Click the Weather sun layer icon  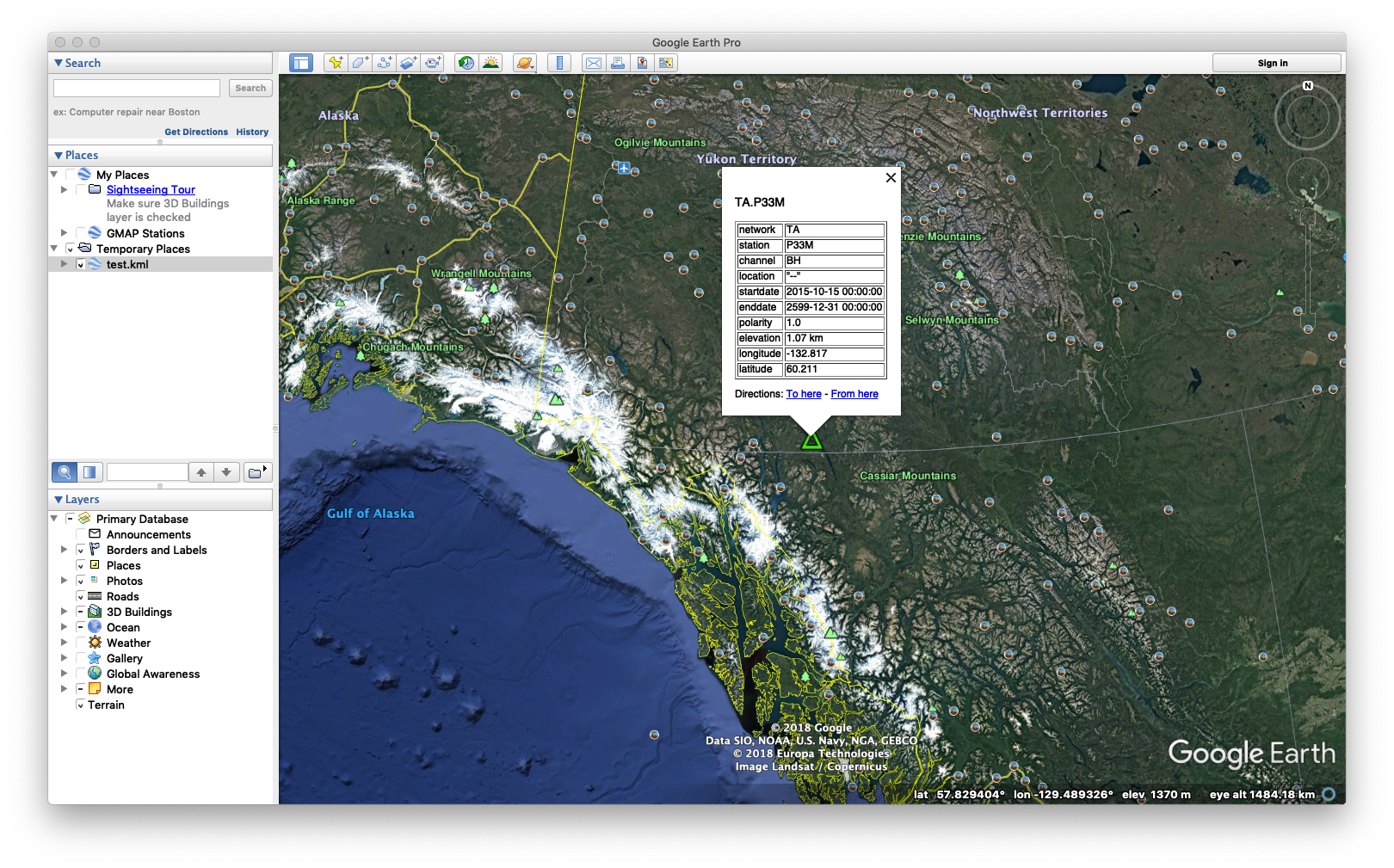tap(95, 643)
